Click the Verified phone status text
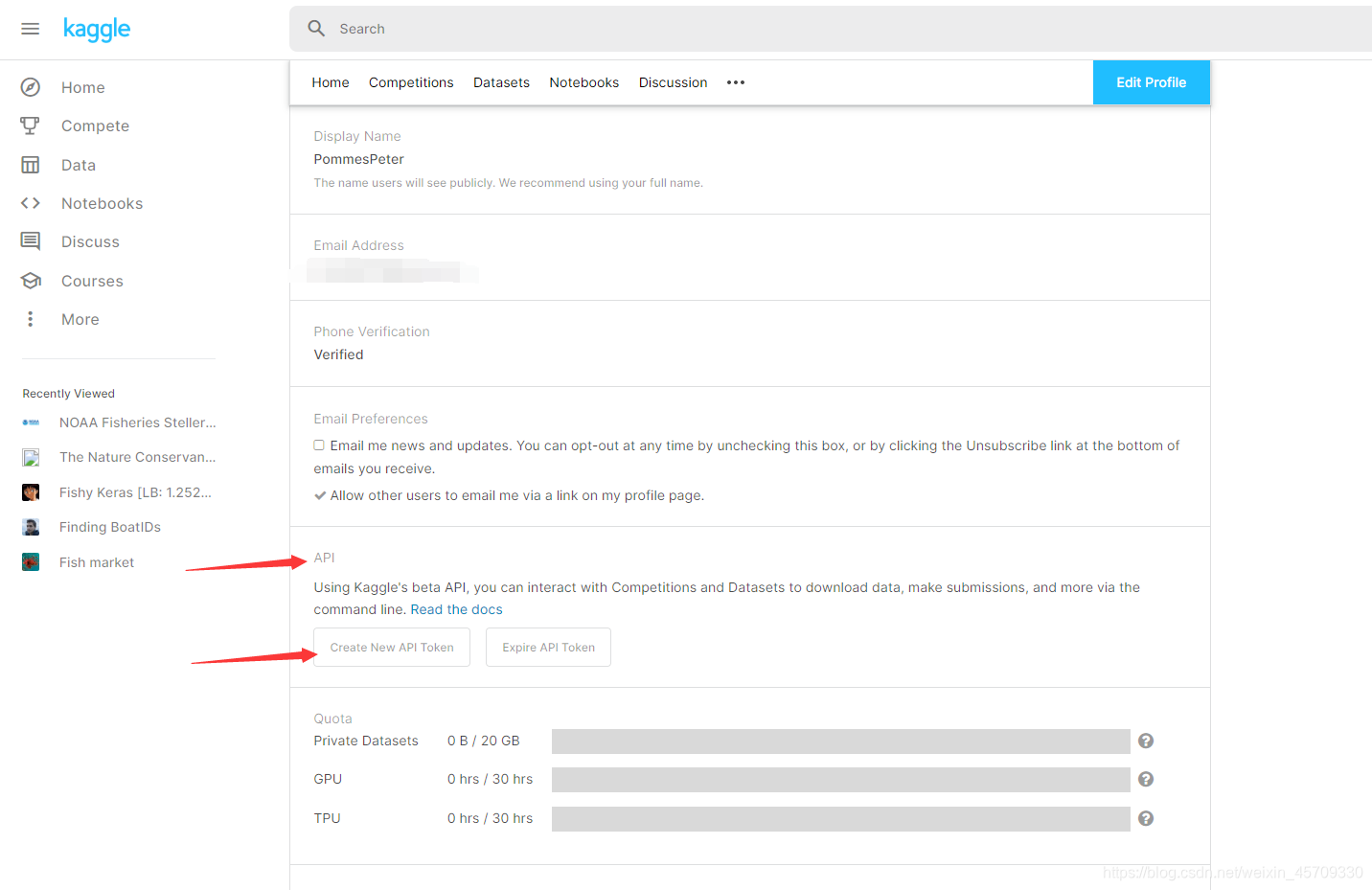The width and height of the screenshot is (1372, 890). (x=338, y=354)
